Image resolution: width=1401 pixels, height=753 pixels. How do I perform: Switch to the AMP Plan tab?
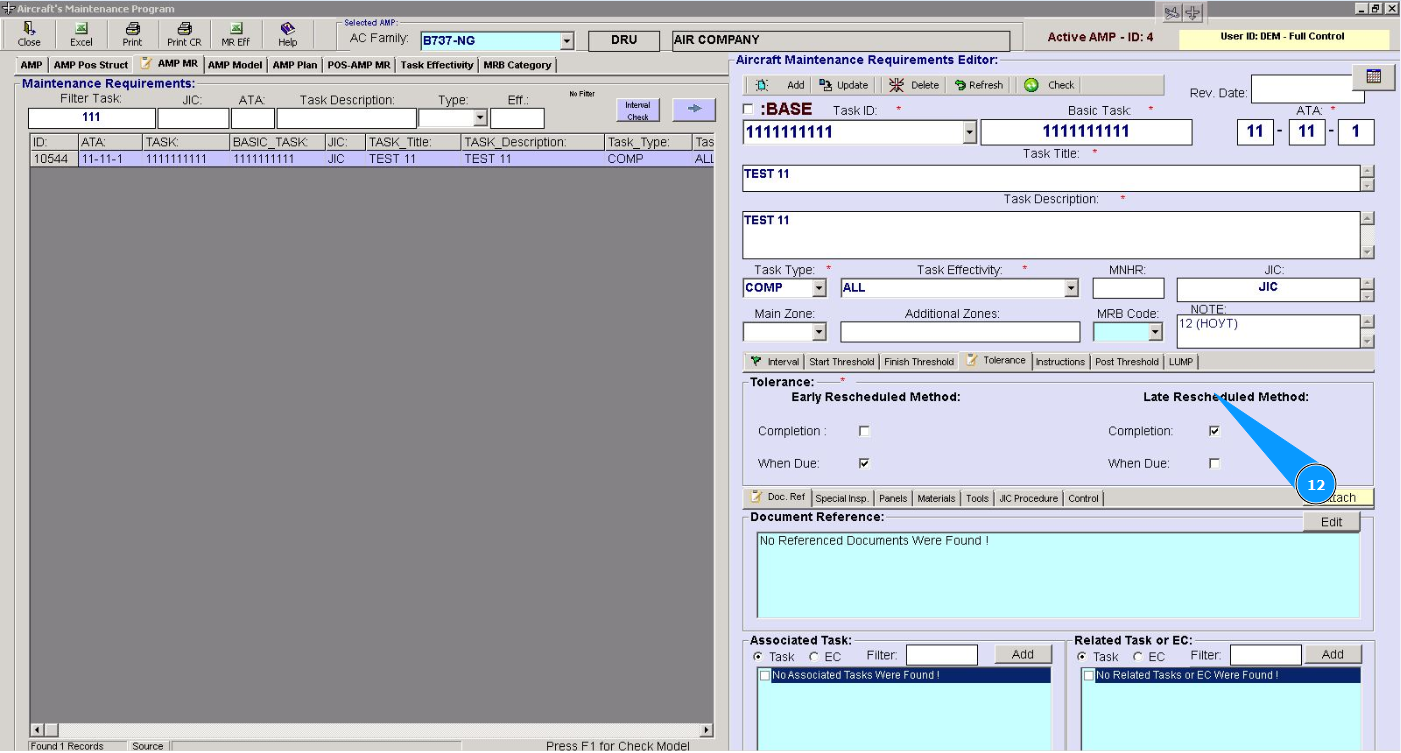click(294, 65)
